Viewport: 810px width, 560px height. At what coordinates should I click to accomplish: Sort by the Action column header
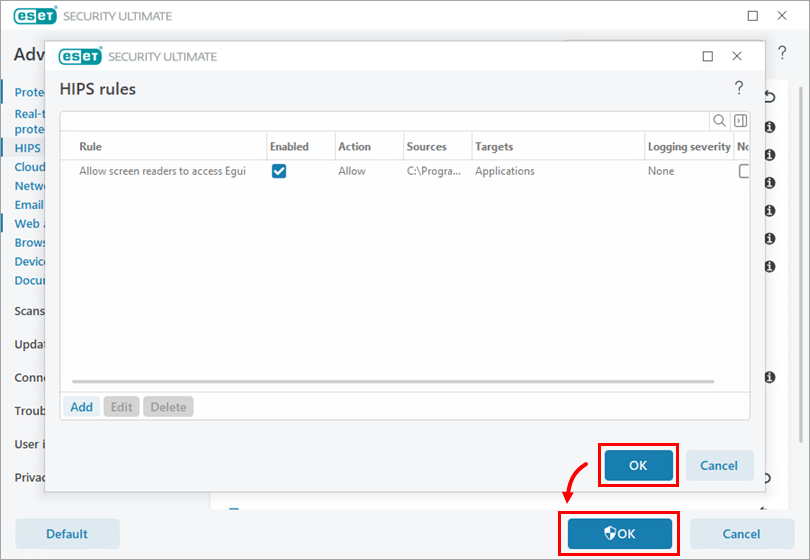pos(354,147)
